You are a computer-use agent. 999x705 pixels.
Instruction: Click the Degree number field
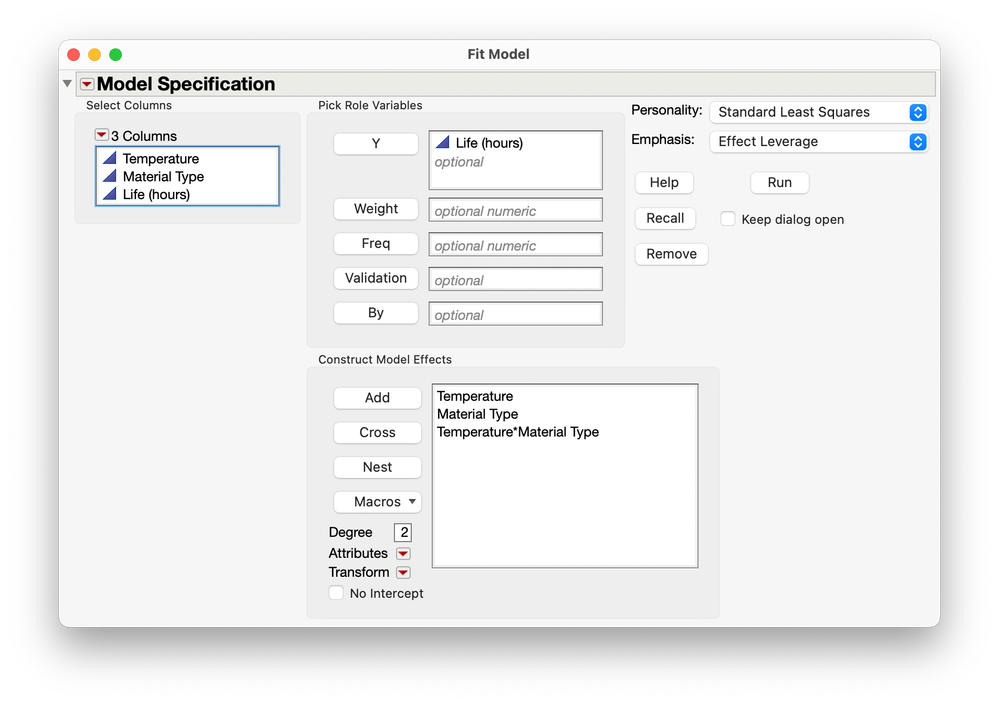coord(403,532)
